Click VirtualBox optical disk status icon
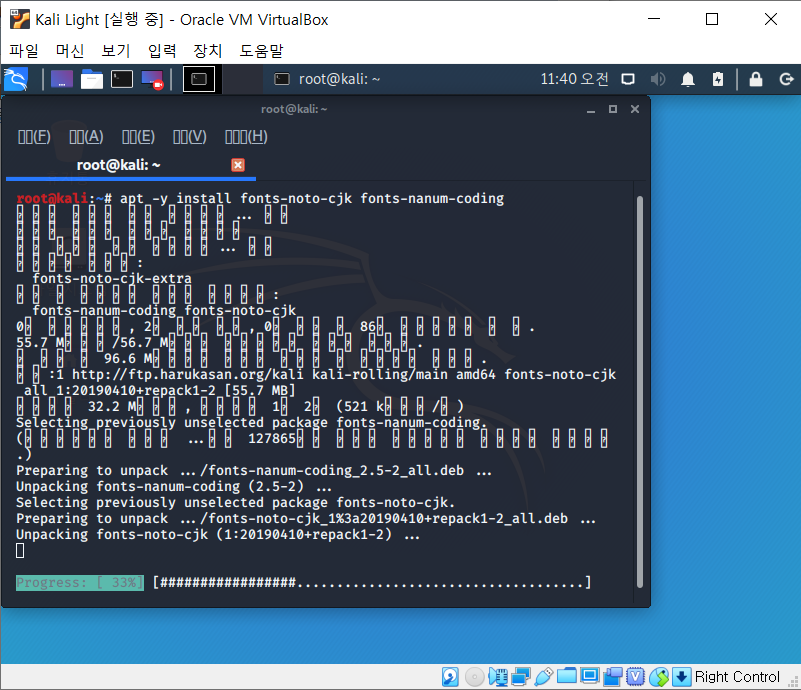Viewport: 801px width, 690px height. (475, 677)
